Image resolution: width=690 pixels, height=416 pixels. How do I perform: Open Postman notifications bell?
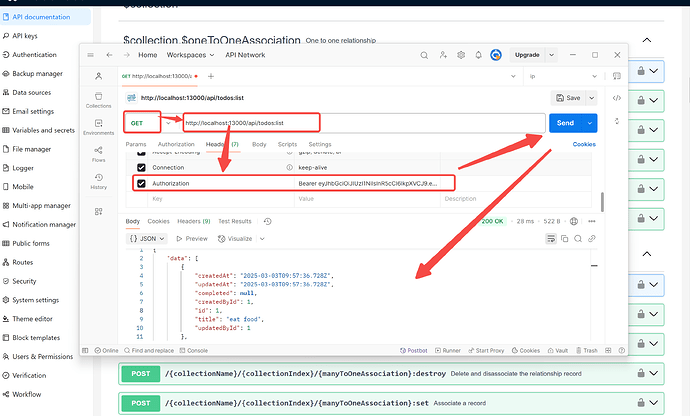click(x=478, y=55)
